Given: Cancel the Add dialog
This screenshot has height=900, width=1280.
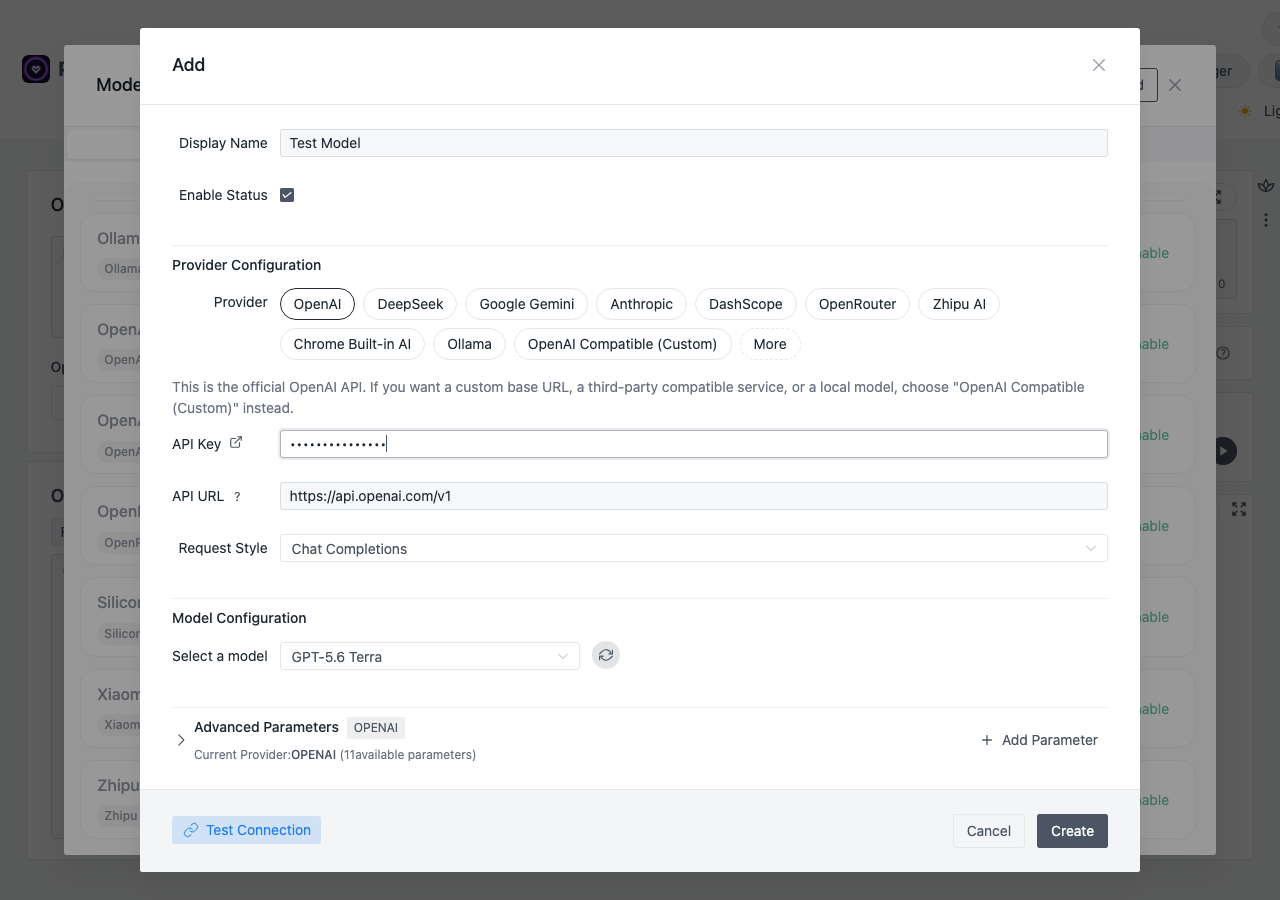Looking at the screenshot, I should pos(989,831).
